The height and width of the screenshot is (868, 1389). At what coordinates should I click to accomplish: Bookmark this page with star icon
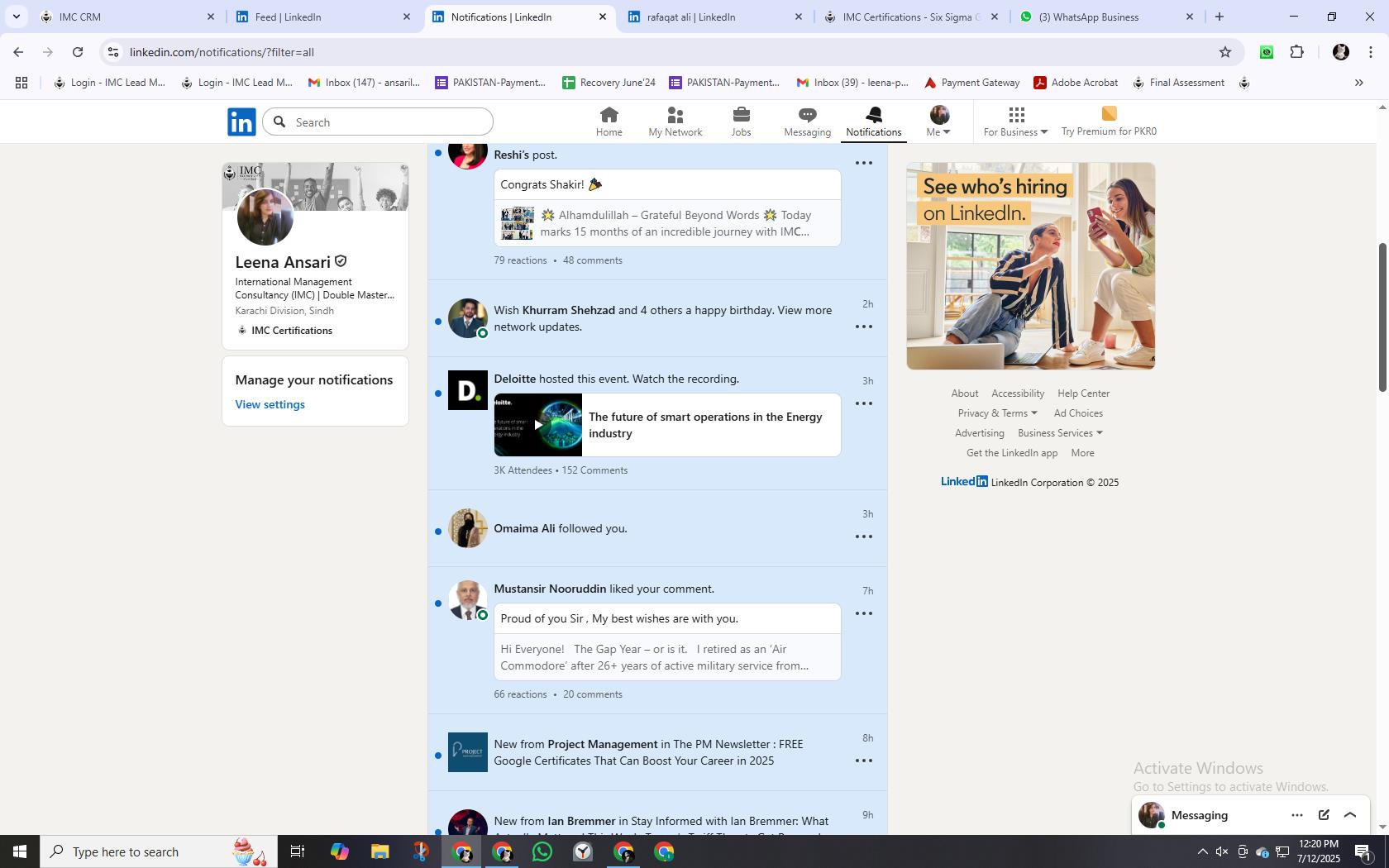pyautogui.click(x=1225, y=52)
